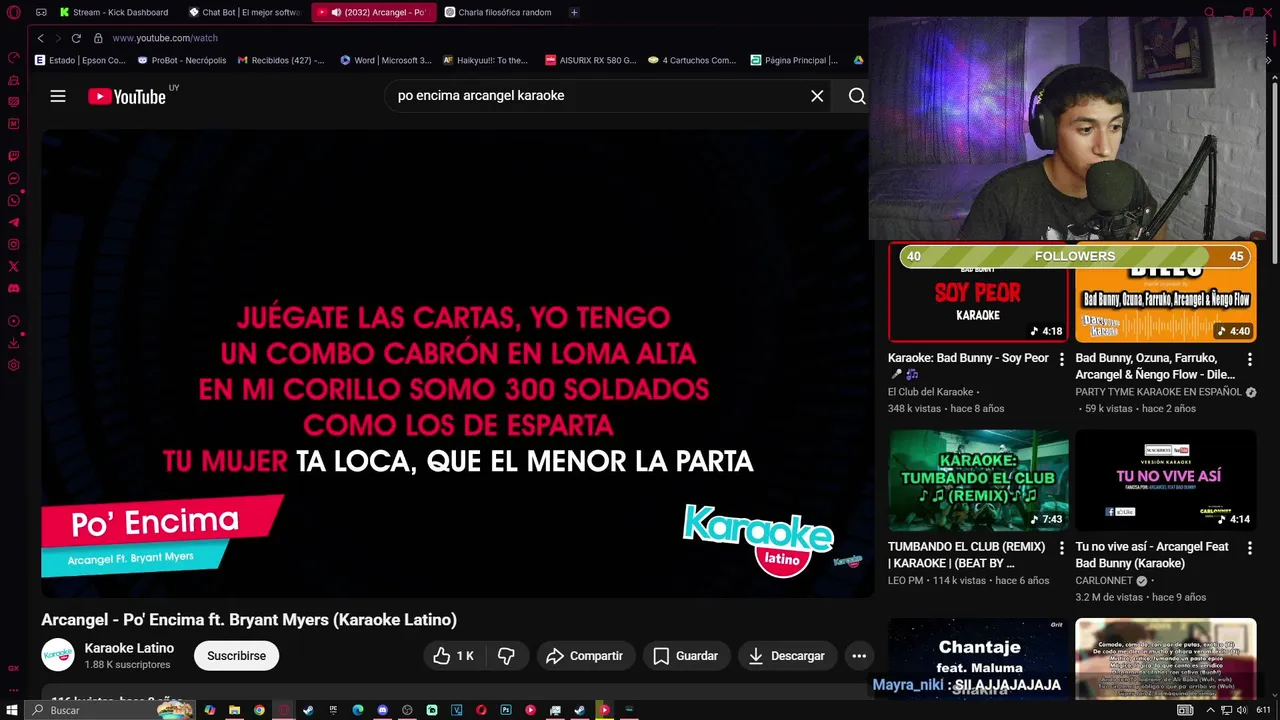Switch to Charla filosófica random tab
The height and width of the screenshot is (720, 1280).
[500, 13]
